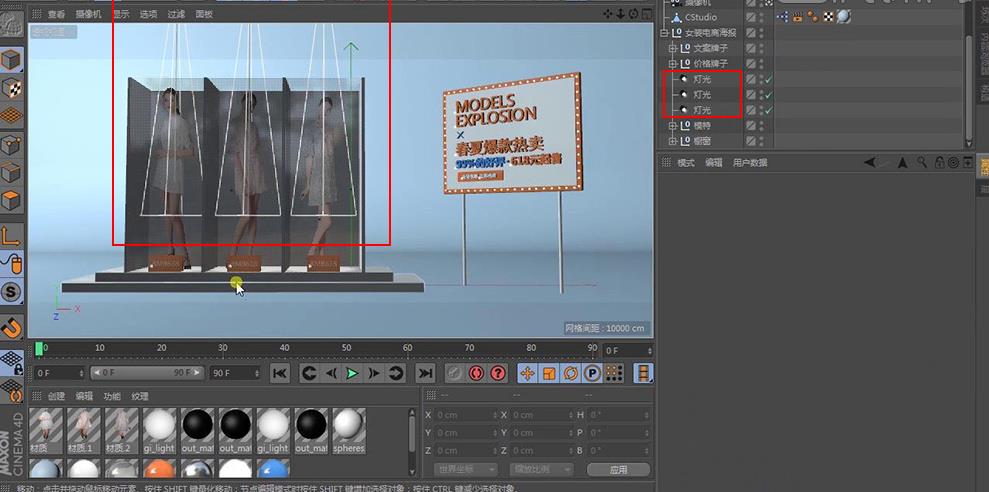Click the 0 F–90 F preview range slider
Image resolution: width=989 pixels, height=492 pixels.
[148, 373]
